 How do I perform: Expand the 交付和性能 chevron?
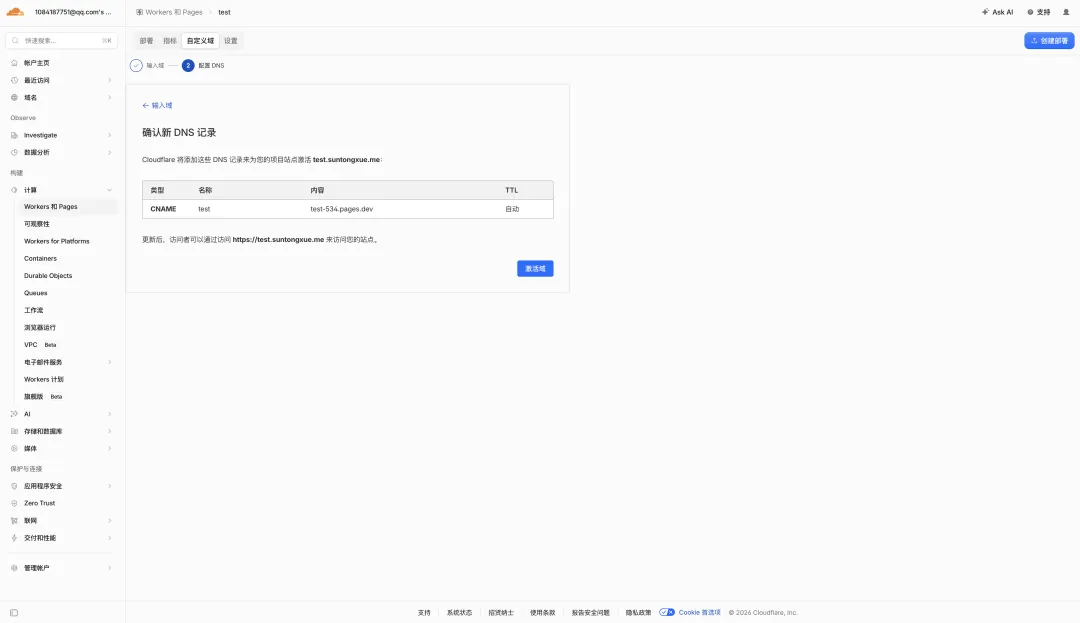click(x=110, y=538)
